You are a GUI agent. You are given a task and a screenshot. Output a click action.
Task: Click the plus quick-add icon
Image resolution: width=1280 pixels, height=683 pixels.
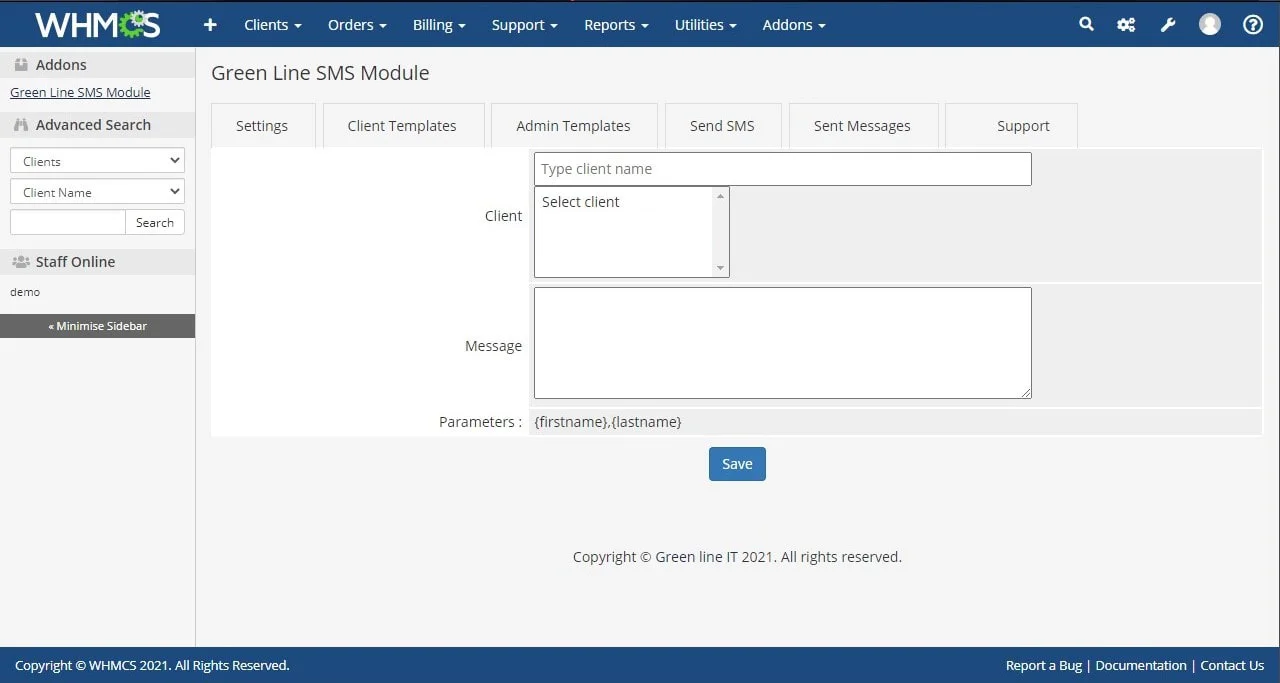pyautogui.click(x=210, y=25)
